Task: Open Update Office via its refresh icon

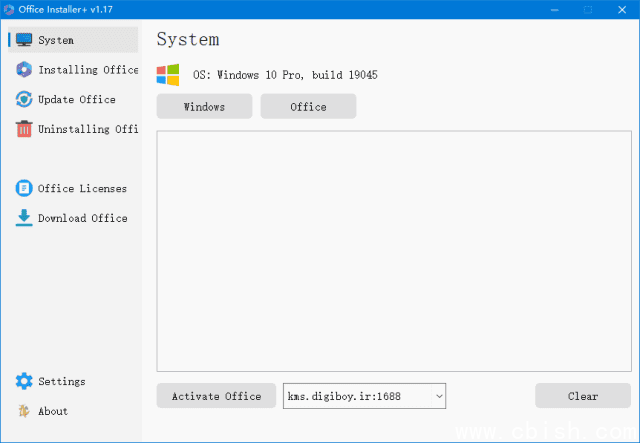Action: click(24, 99)
